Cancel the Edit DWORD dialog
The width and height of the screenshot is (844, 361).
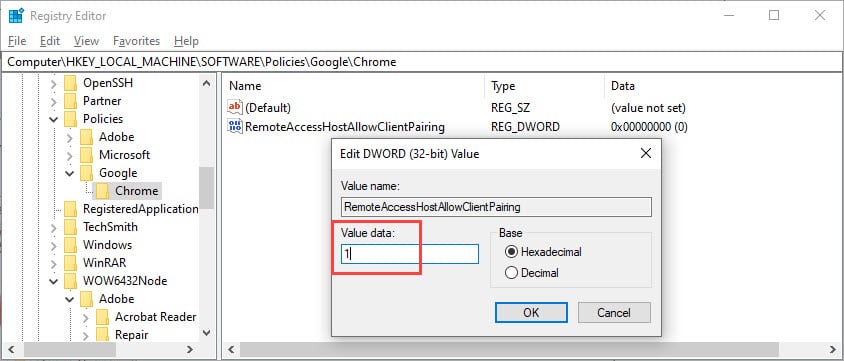pos(614,313)
